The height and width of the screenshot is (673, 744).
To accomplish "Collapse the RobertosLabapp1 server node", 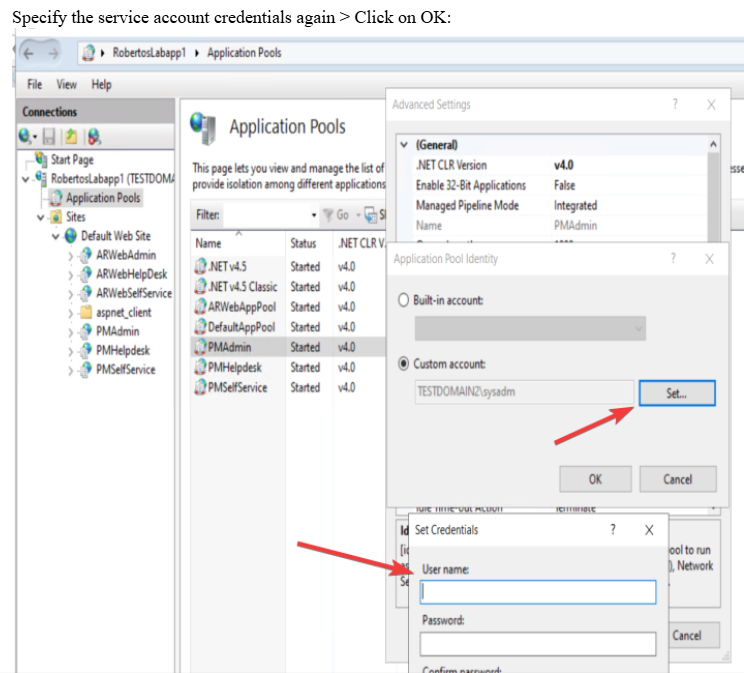I will click(26, 179).
